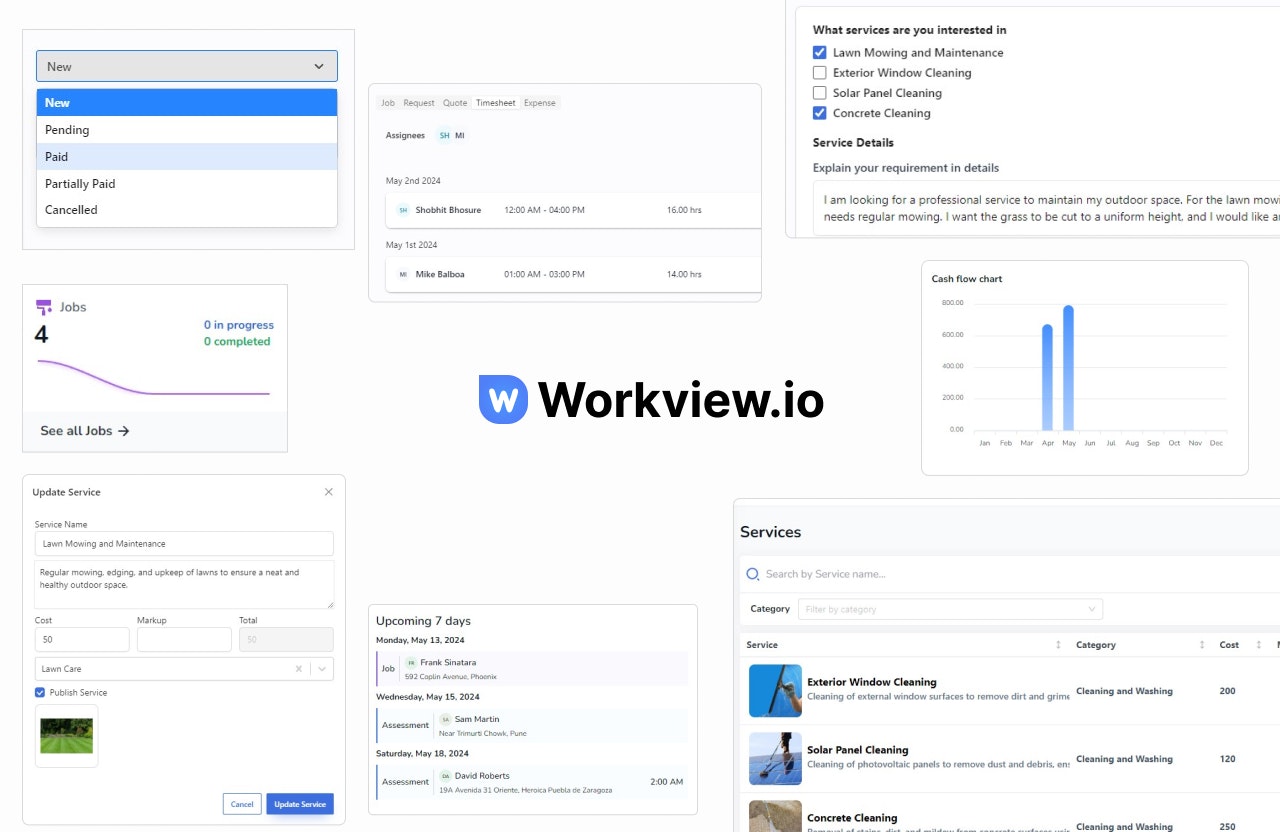Click Shobhit Bhosure timesheet entry

573,210
